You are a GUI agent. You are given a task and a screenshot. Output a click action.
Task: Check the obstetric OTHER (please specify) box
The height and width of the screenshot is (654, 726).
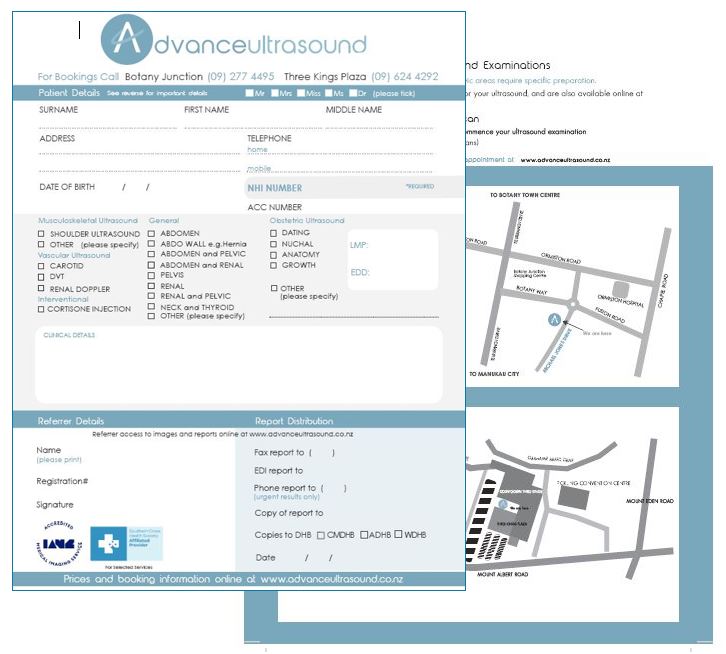click(274, 288)
